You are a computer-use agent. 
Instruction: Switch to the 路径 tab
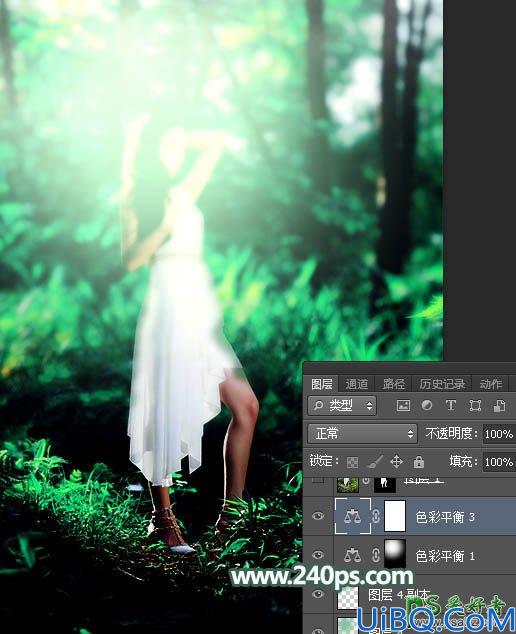[x=393, y=384]
